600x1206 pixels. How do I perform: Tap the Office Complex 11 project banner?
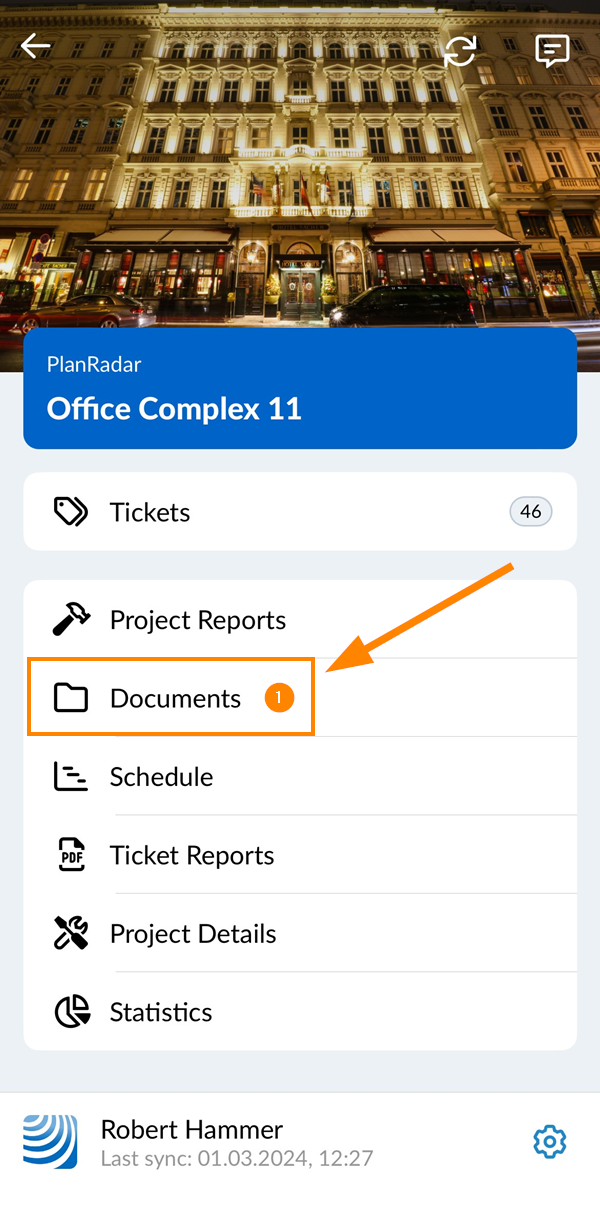pos(300,389)
